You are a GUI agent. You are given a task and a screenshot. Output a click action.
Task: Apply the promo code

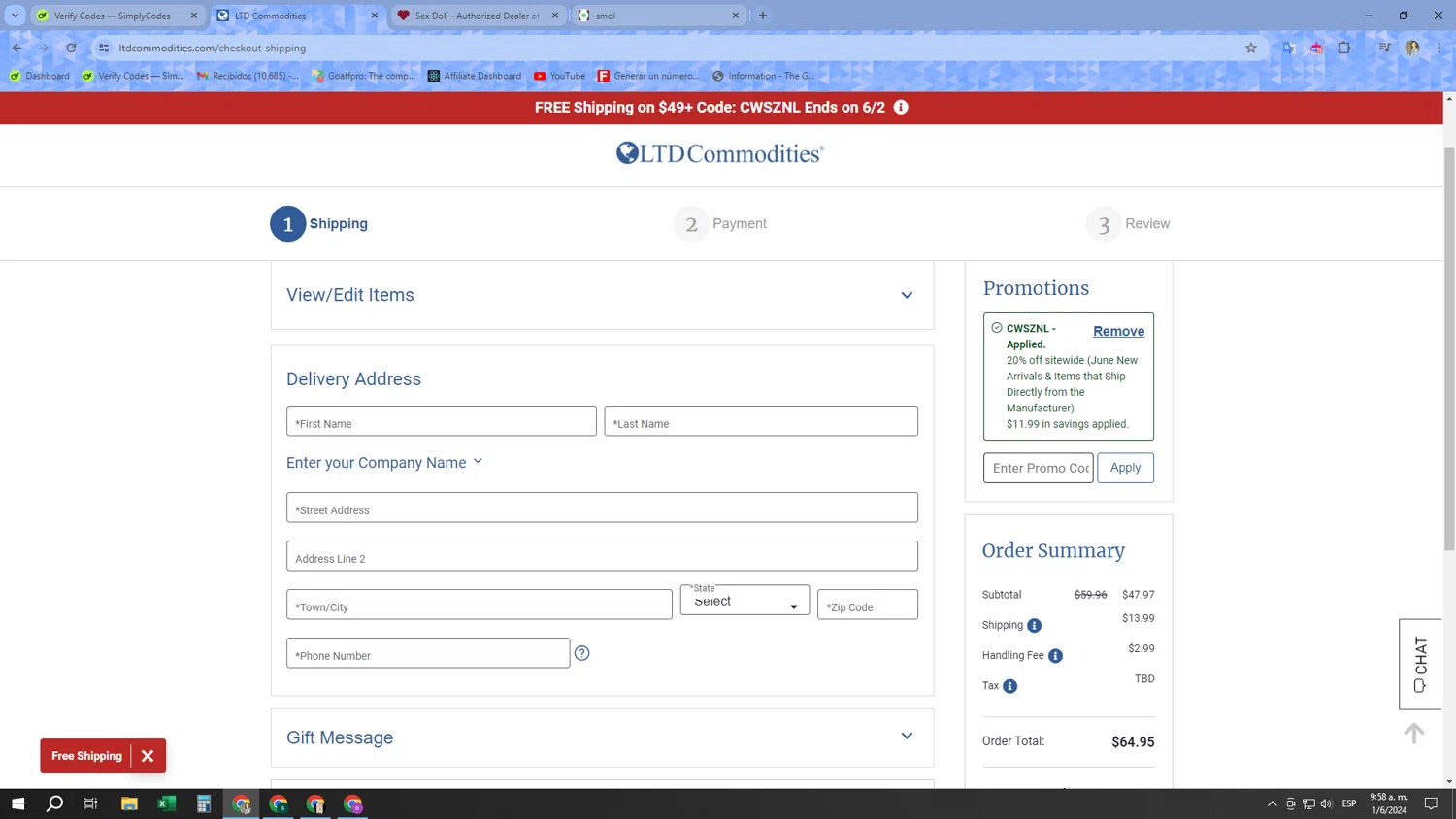pos(1125,468)
